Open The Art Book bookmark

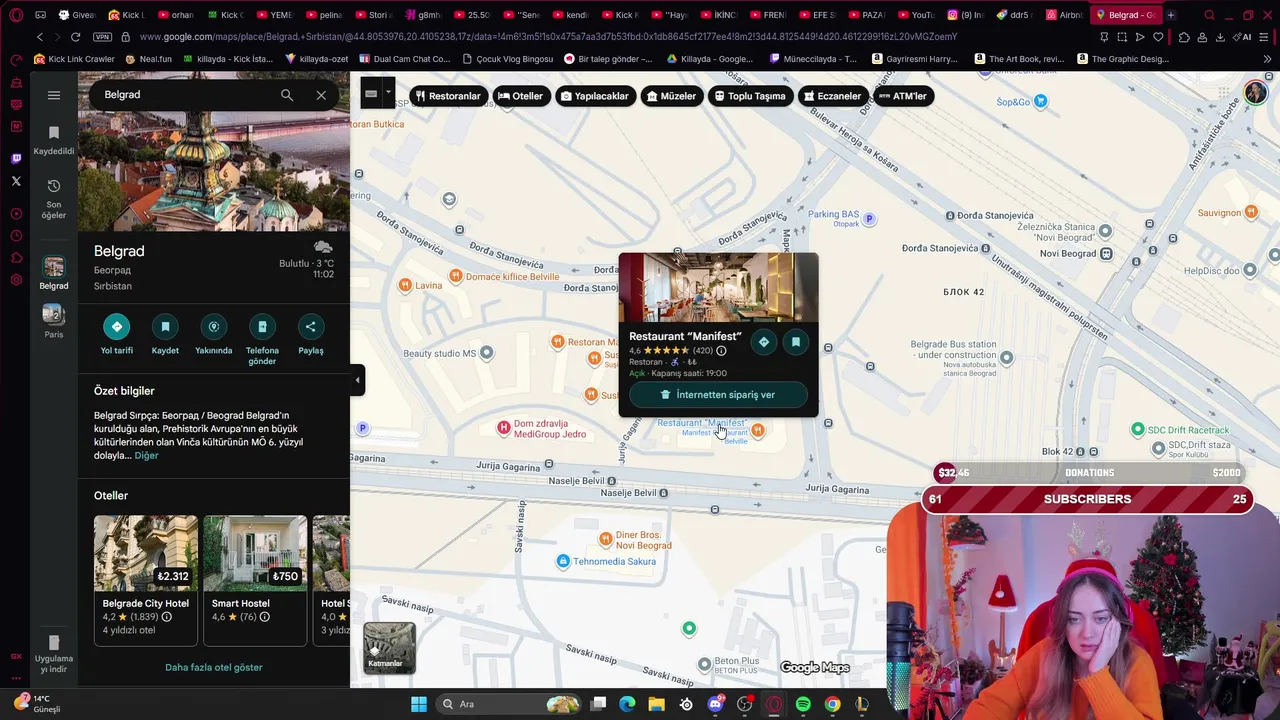(1019, 59)
